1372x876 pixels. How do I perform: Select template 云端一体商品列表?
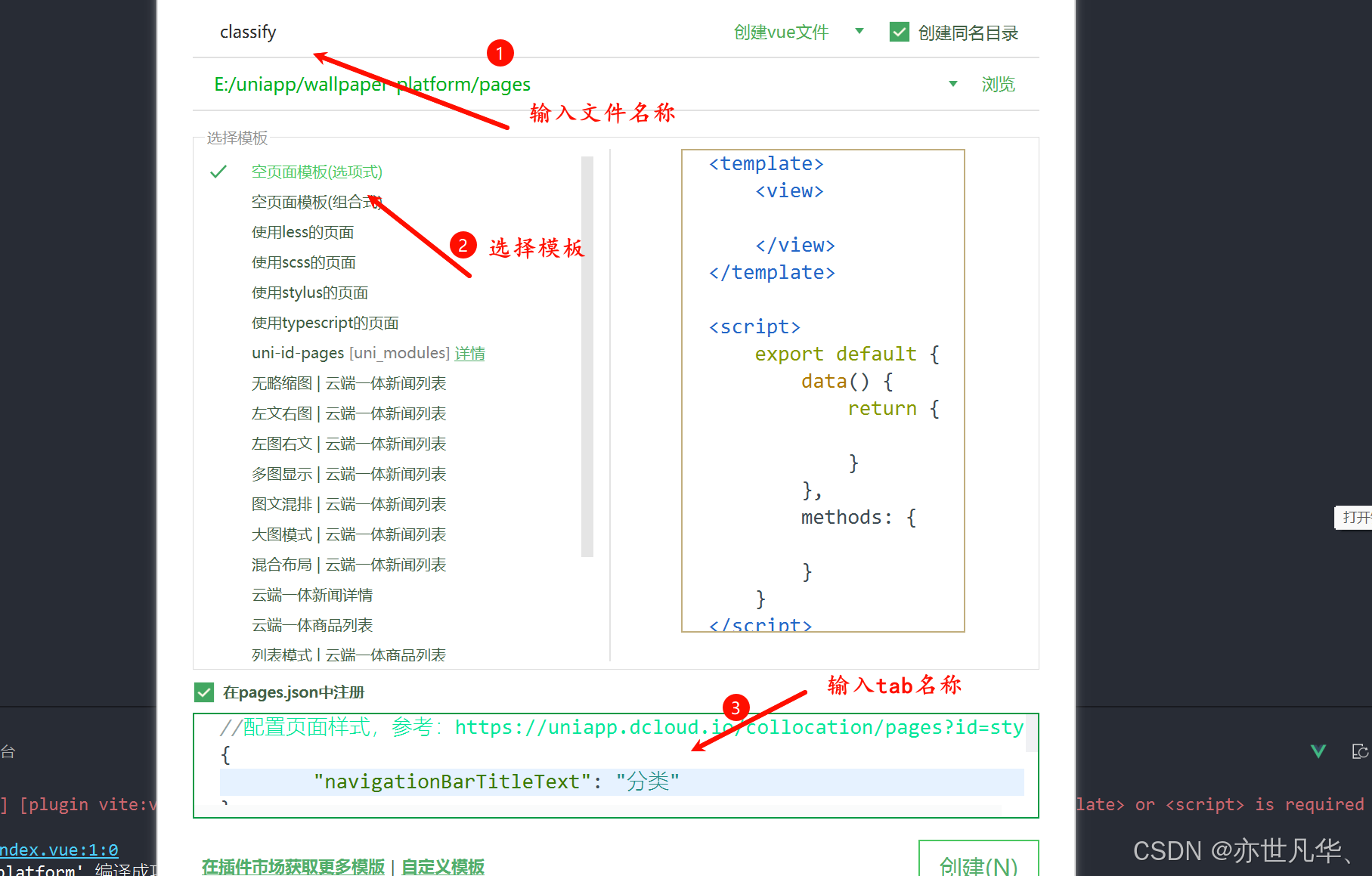tap(312, 625)
